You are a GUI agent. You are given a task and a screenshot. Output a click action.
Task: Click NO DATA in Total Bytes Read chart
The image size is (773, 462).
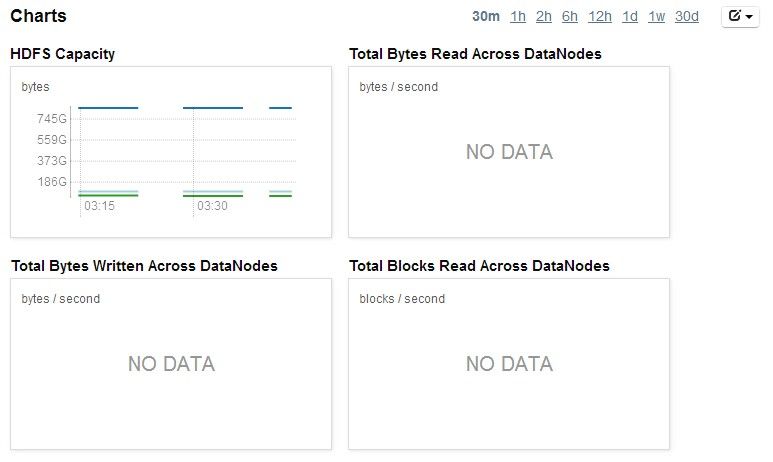point(509,152)
